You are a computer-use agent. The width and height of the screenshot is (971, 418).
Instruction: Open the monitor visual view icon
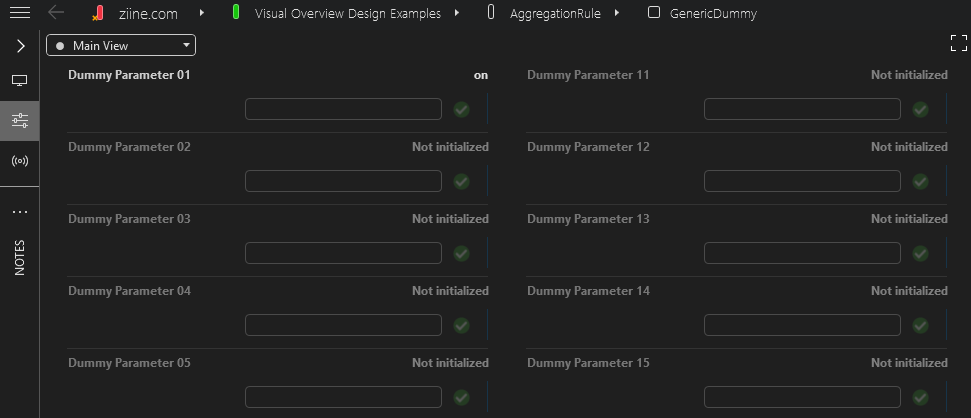tap(20, 80)
